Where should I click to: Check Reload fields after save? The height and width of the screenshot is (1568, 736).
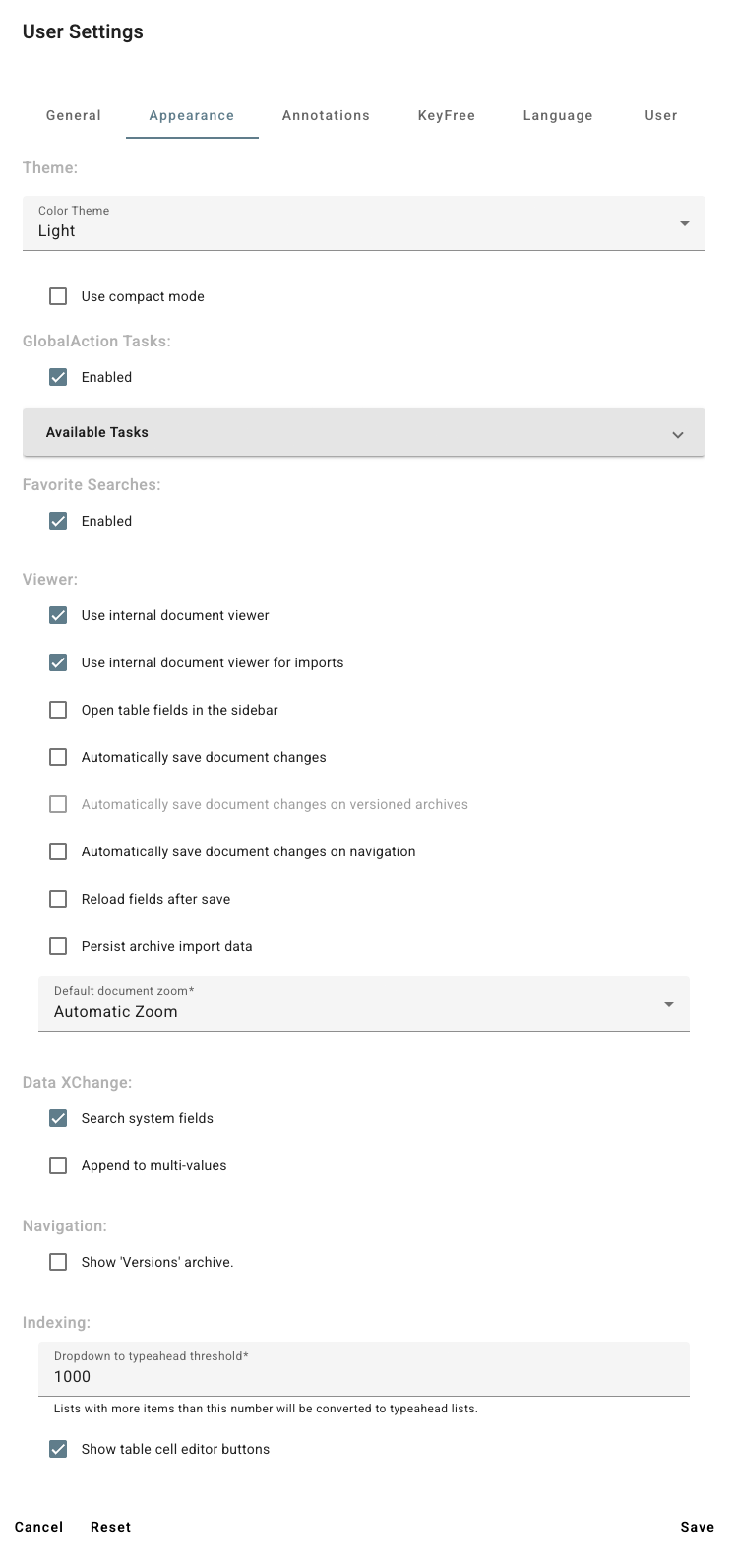(x=58, y=899)
